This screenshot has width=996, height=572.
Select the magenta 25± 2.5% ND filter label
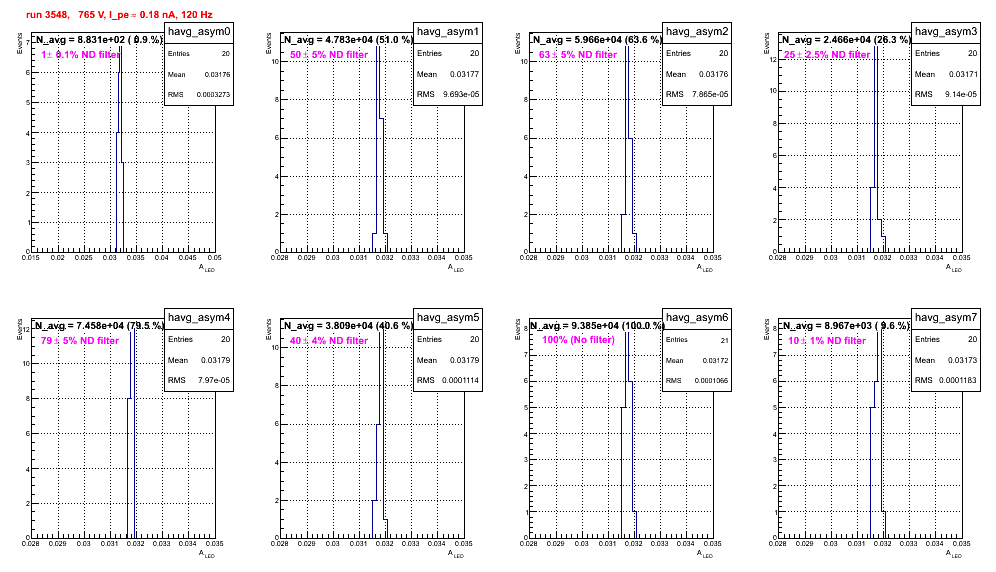827,55
